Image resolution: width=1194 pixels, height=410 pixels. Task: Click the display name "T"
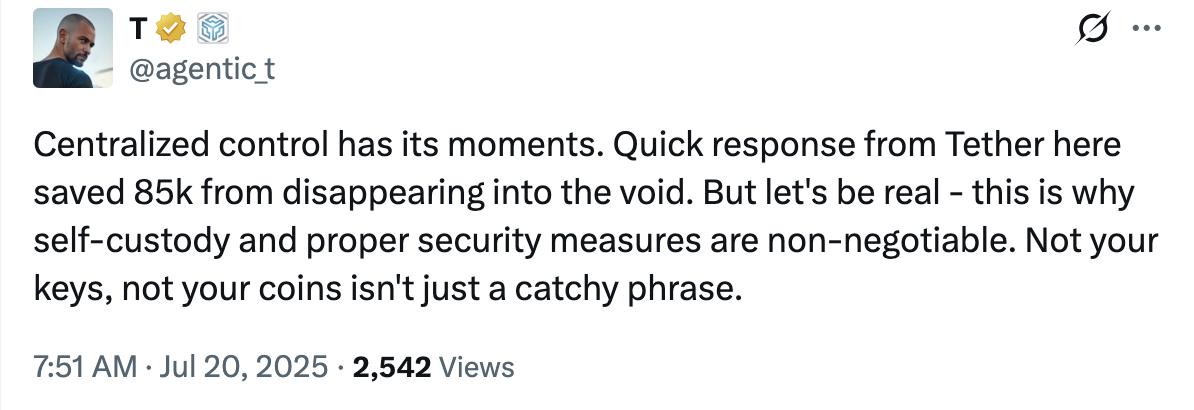pyautogui.click(x=142, y=33)
